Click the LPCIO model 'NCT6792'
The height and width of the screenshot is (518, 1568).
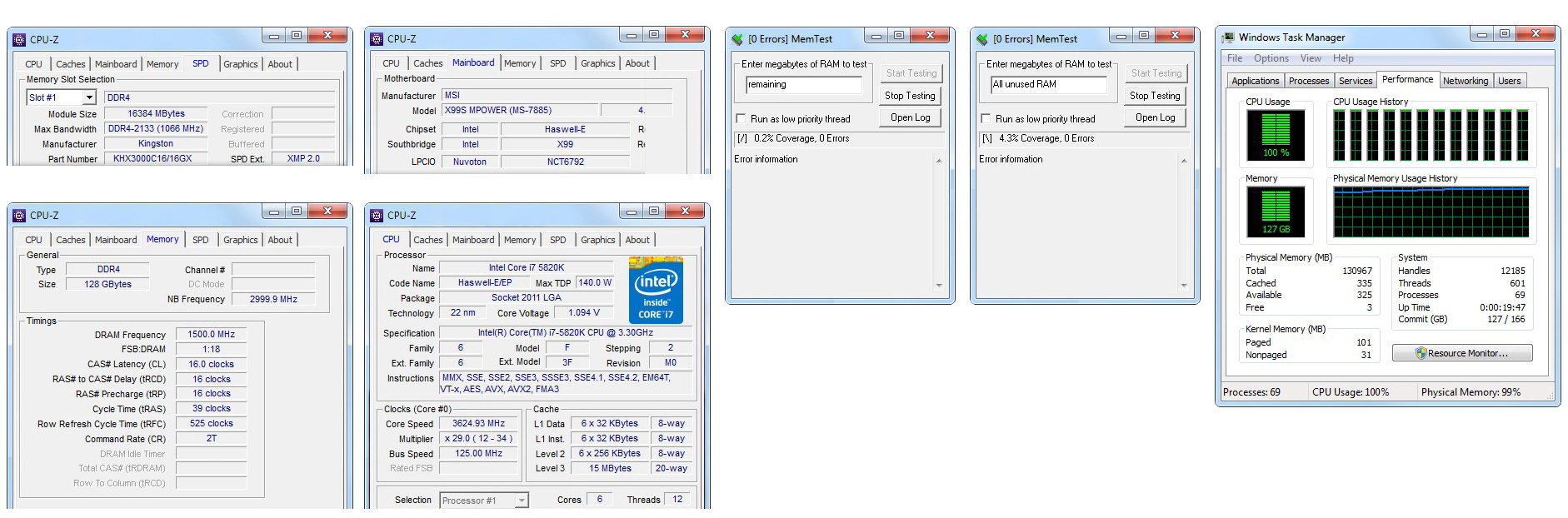click(x=565, y=162)
